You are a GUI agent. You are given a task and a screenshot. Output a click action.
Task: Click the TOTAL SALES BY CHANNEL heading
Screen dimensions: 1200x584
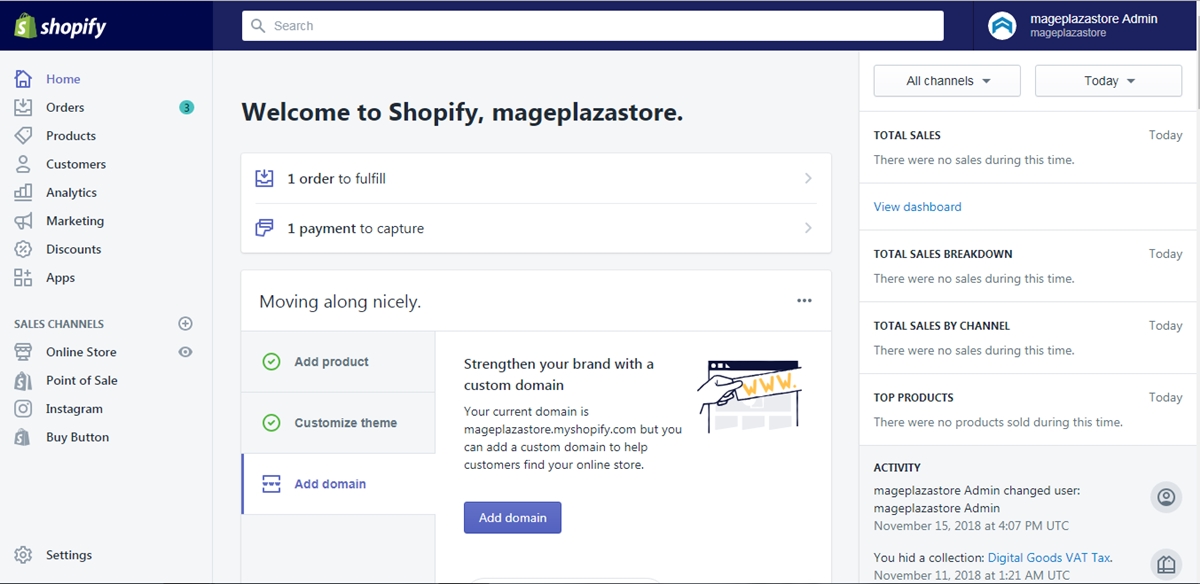click(x=942, y=326)
